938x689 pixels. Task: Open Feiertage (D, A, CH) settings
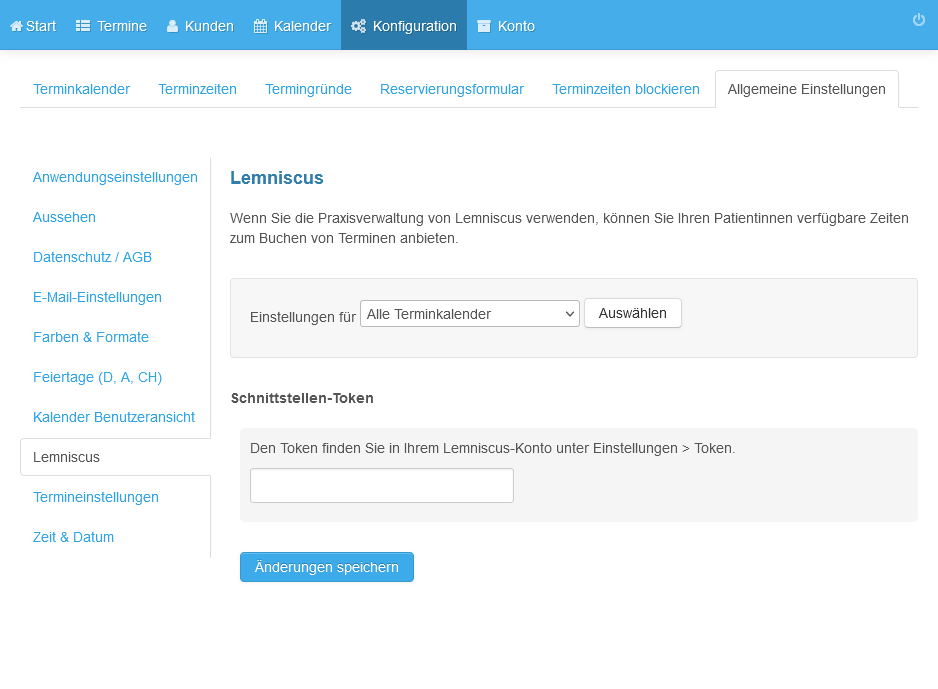pos(98,377)
